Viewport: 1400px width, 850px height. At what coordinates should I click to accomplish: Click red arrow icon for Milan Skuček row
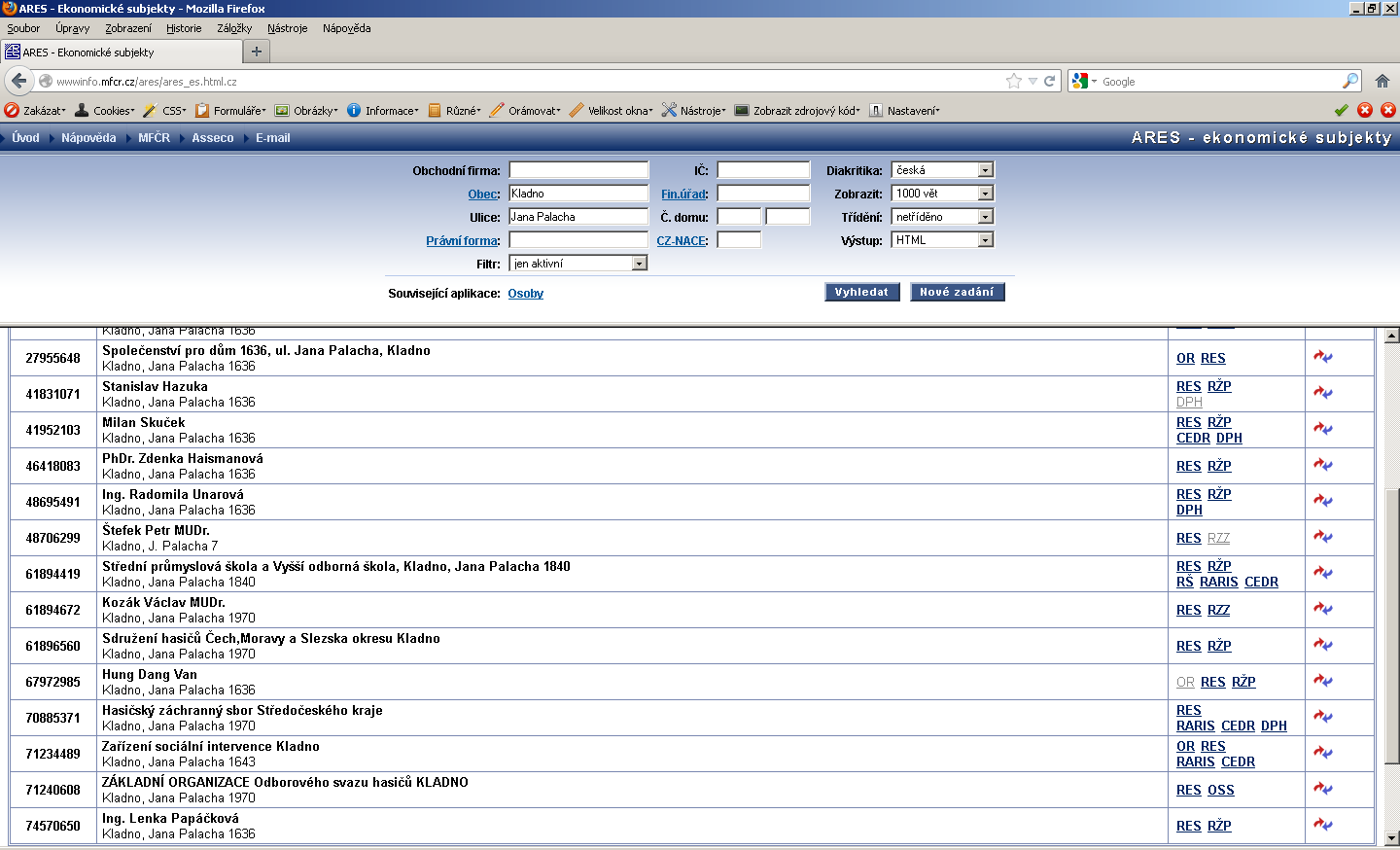(x=1323, y=429)
